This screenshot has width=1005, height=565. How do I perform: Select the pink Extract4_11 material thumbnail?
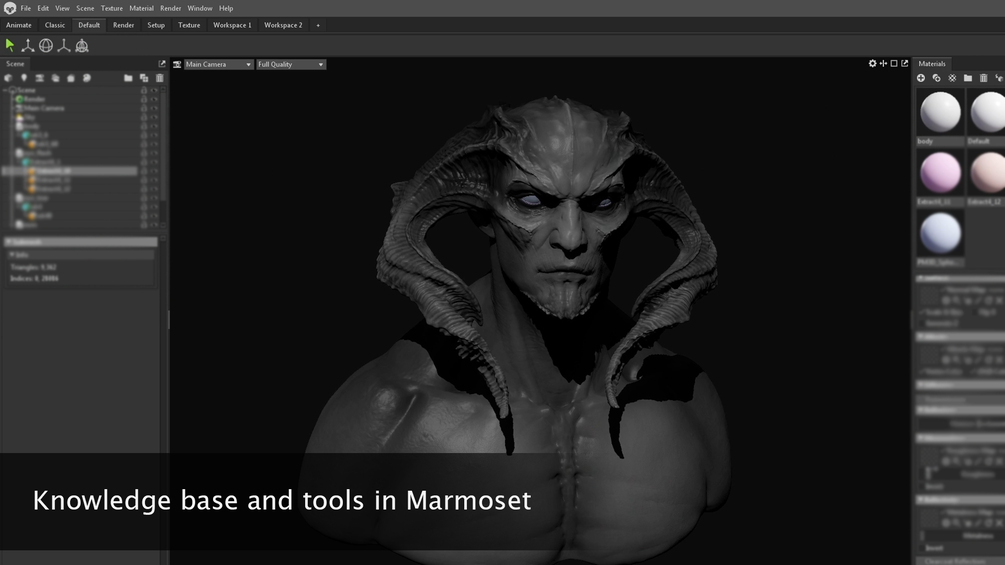(x=940, y=173)
